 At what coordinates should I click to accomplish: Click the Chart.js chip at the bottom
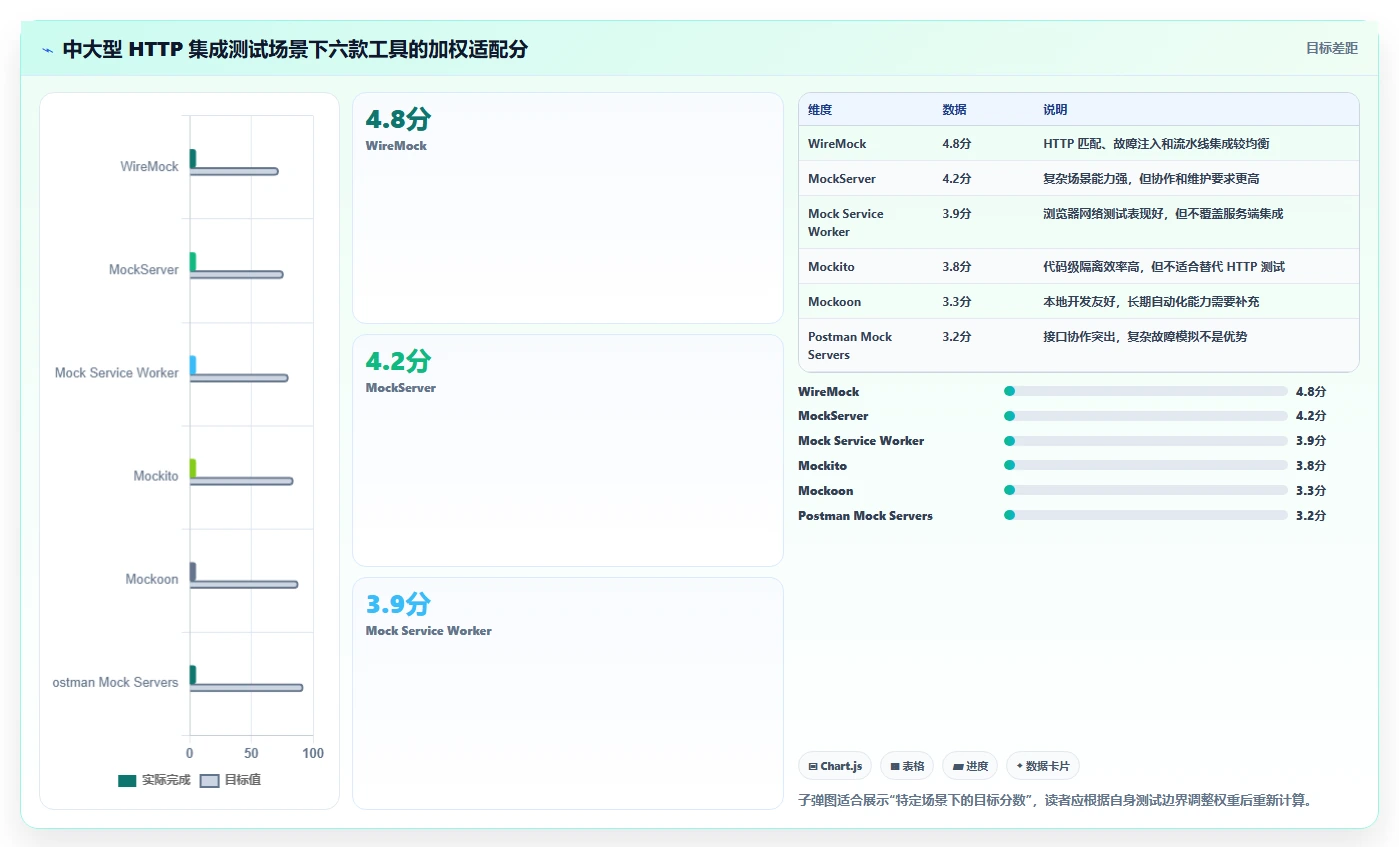pos(835,766)
